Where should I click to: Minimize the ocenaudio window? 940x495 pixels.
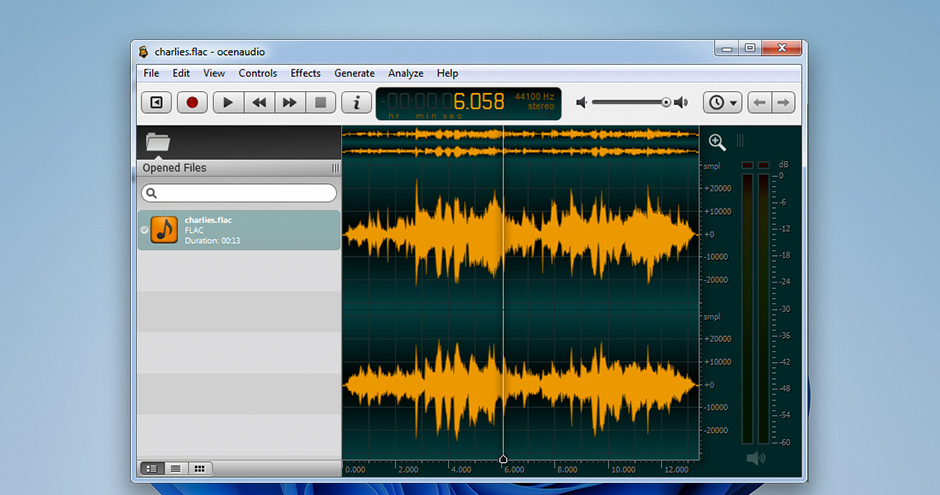[x=727, y=48]
